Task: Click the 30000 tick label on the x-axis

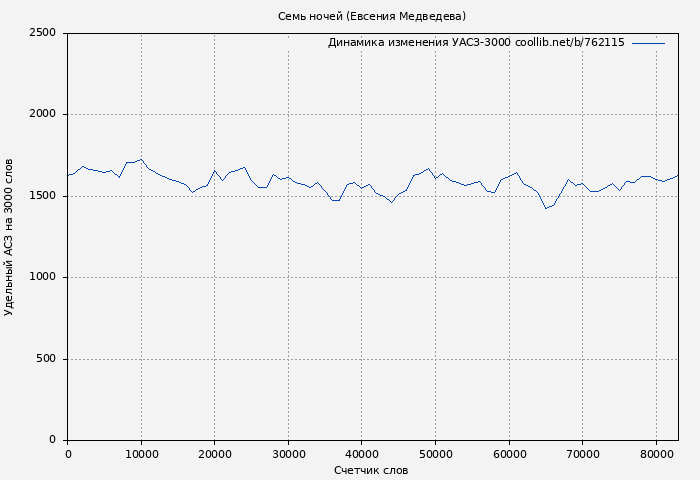Action: 288,455
